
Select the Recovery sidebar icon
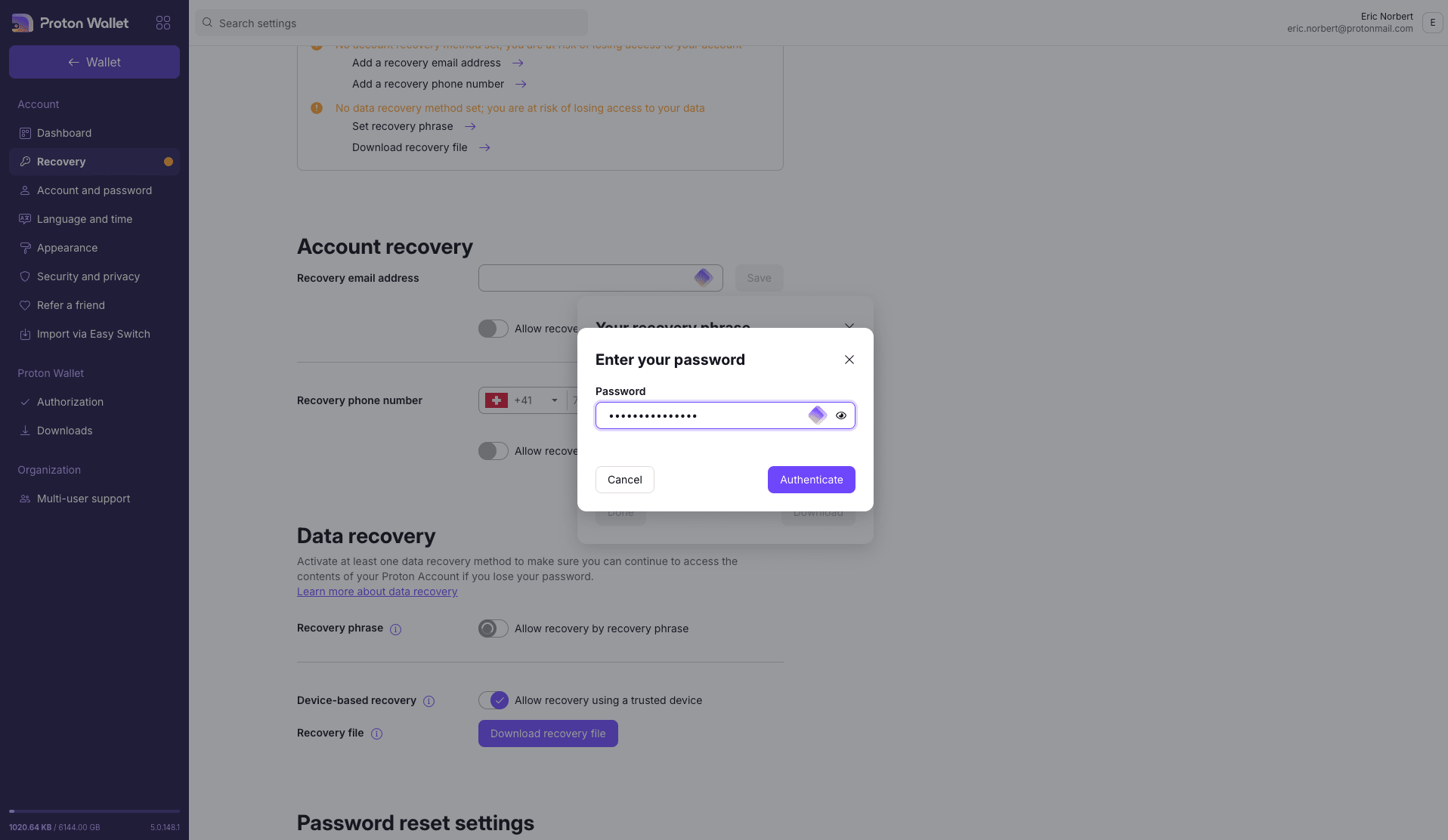click(25, 161)
